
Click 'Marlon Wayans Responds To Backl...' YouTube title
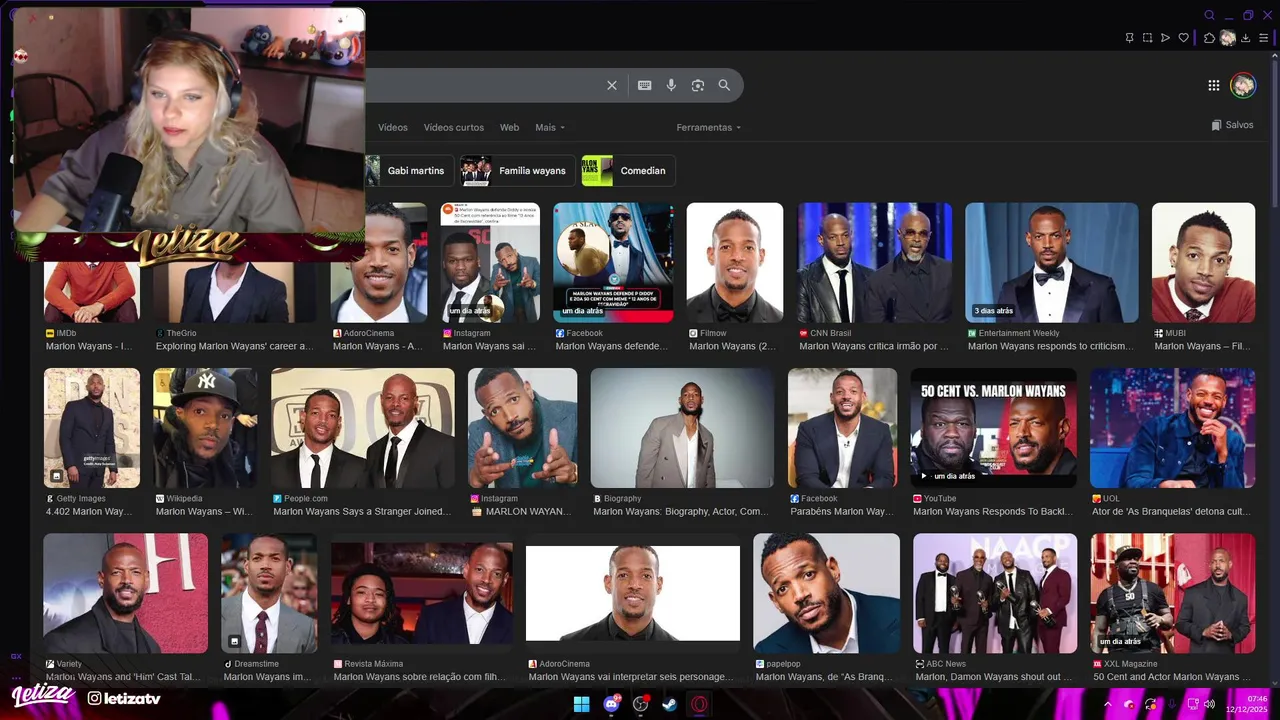[x=993, y=511]
